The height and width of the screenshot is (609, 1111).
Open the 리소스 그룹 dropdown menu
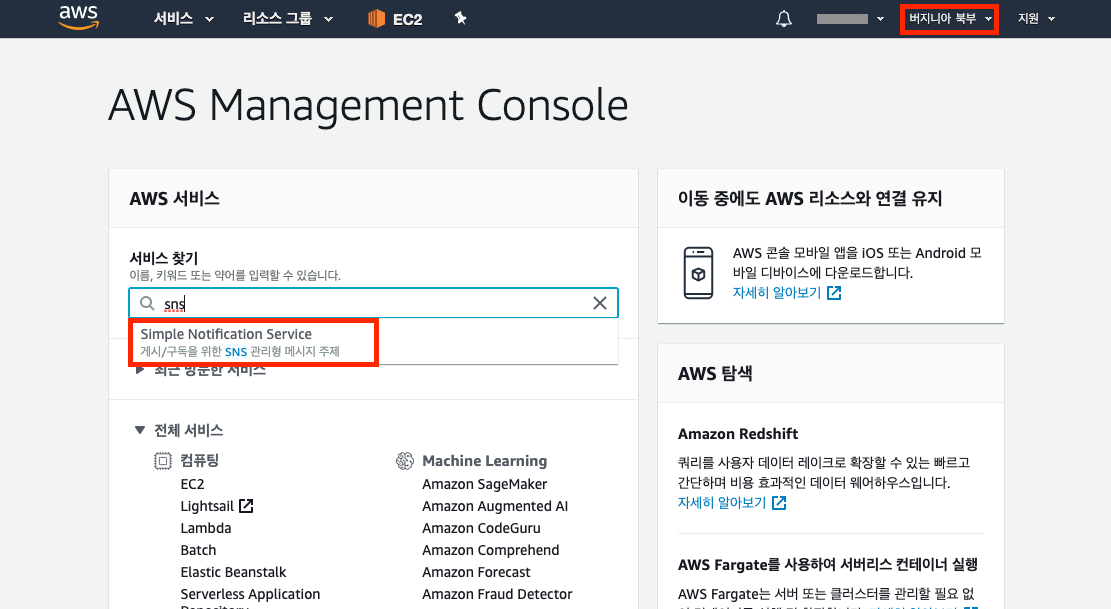click(288, 19)
